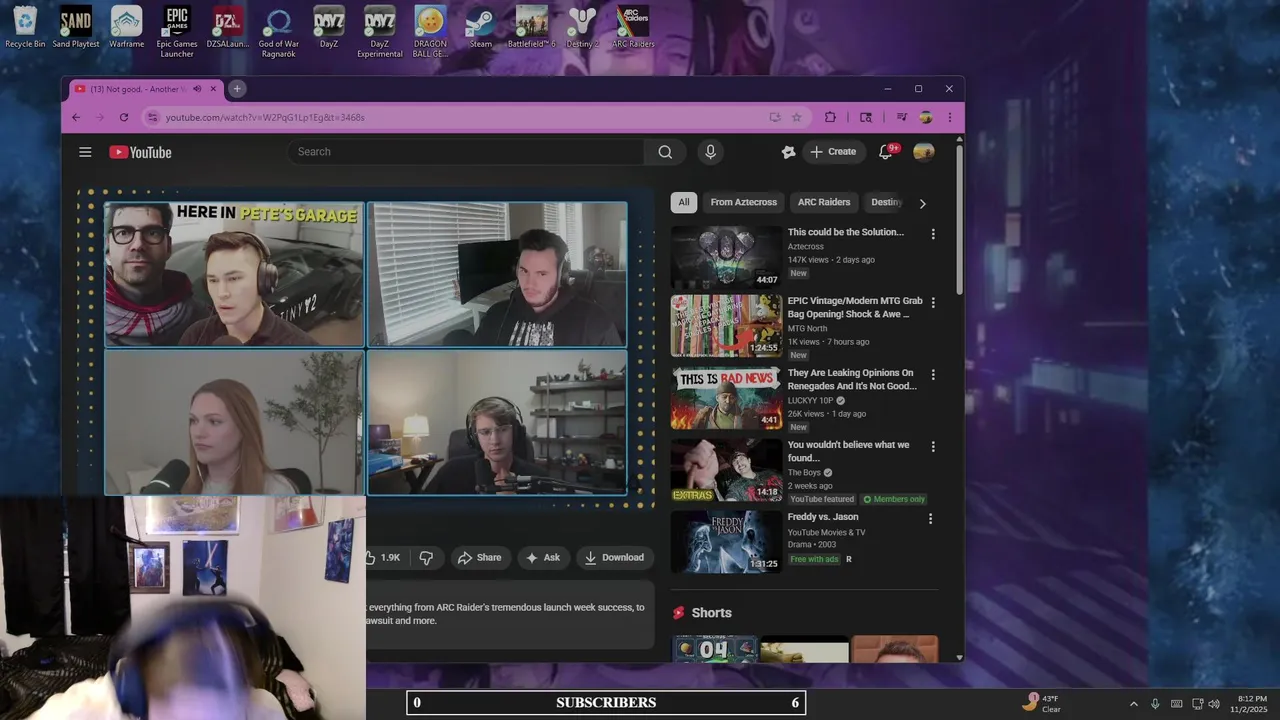Select the All filter chip
This screenshot has height=720, width=1280.
(x=684, y=202)
